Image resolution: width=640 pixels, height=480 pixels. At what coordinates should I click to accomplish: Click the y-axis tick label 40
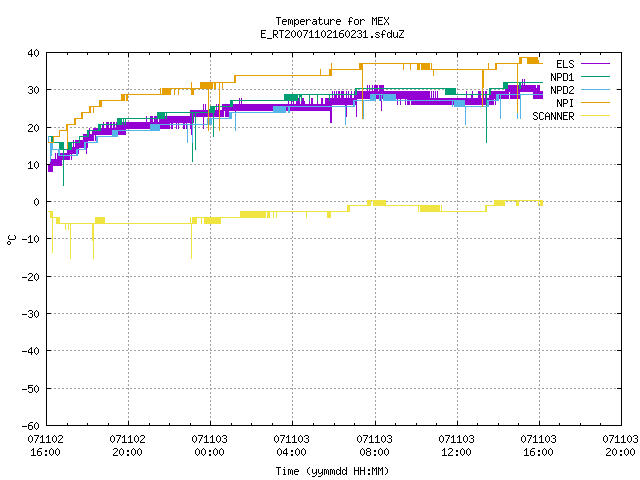[x=33, y=53]
